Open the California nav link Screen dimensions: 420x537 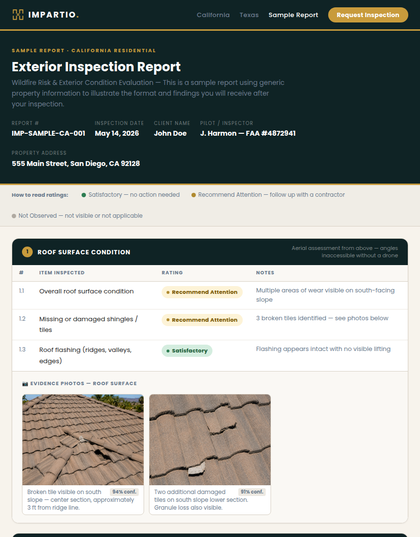pyautogui.click(x=213, y=15)
